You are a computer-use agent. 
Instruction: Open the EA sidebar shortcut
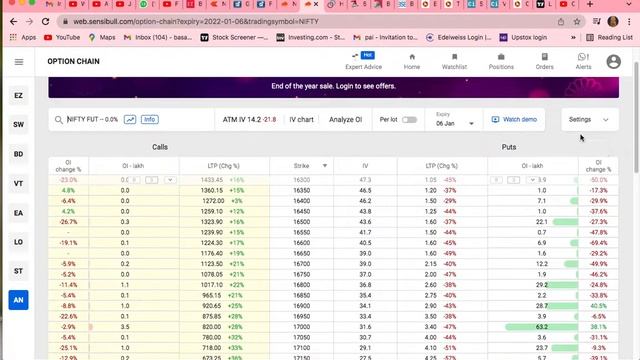point(18,213)
